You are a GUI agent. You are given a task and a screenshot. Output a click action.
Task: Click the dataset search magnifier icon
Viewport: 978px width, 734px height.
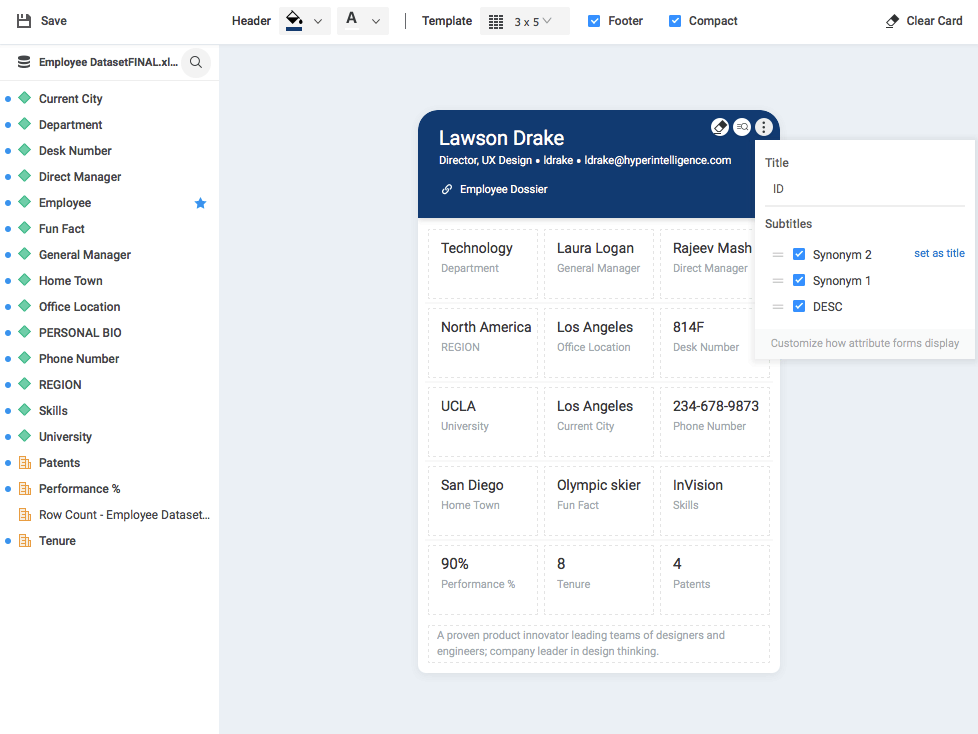pyautogui.click(x=196, y=62)
